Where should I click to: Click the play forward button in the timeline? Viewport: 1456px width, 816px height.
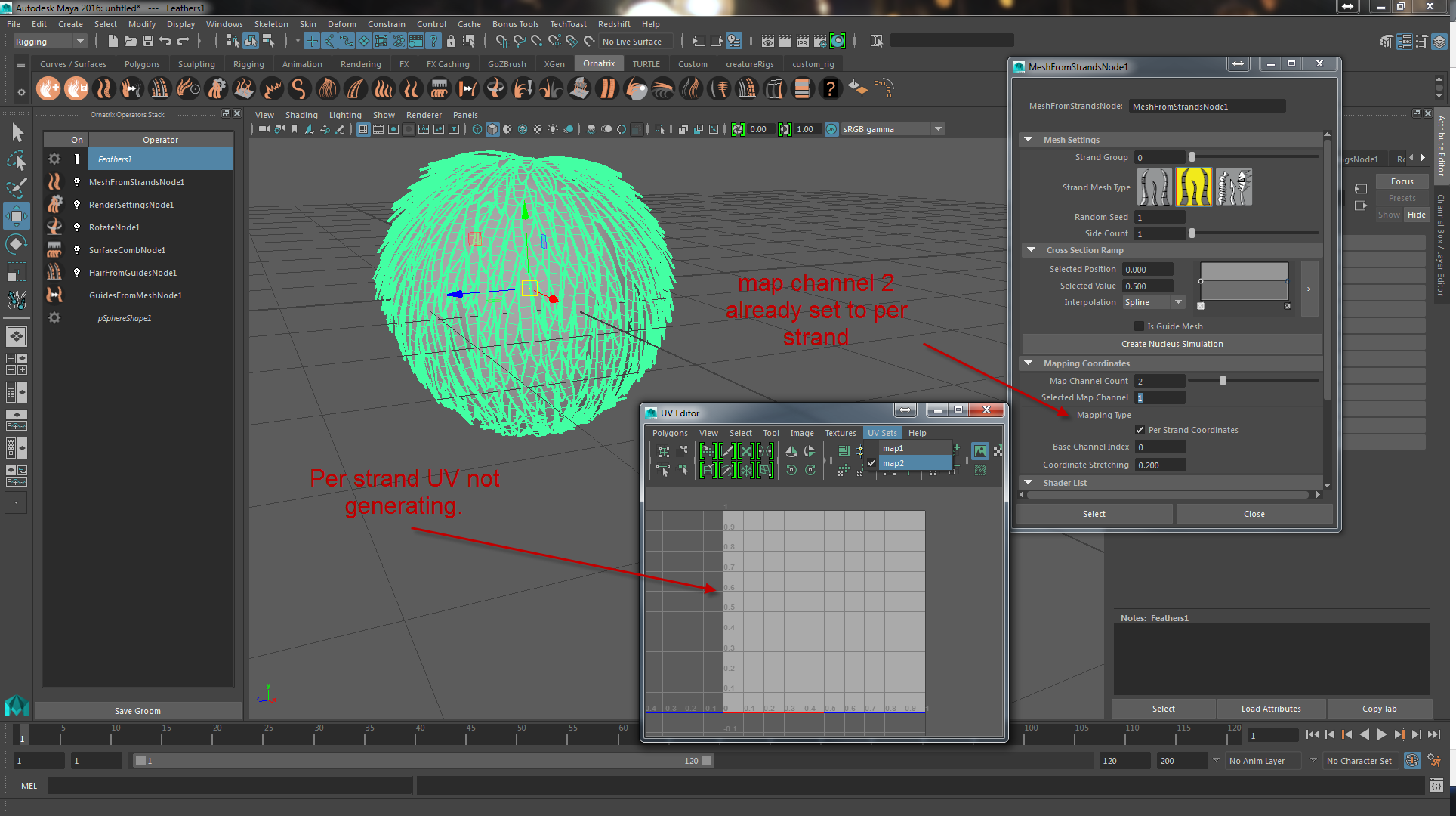point(1381,734)
